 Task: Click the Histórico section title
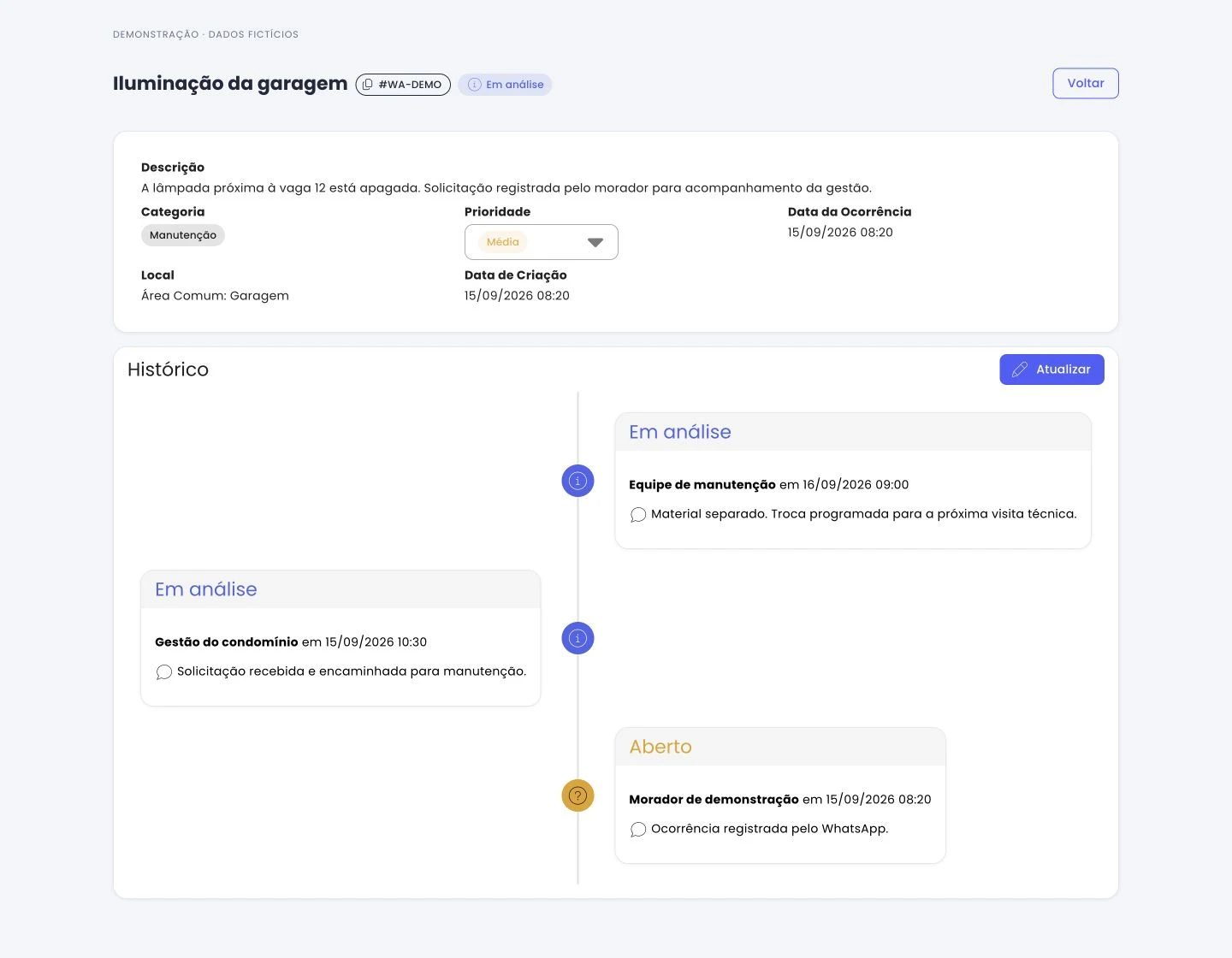click(168, 370)
